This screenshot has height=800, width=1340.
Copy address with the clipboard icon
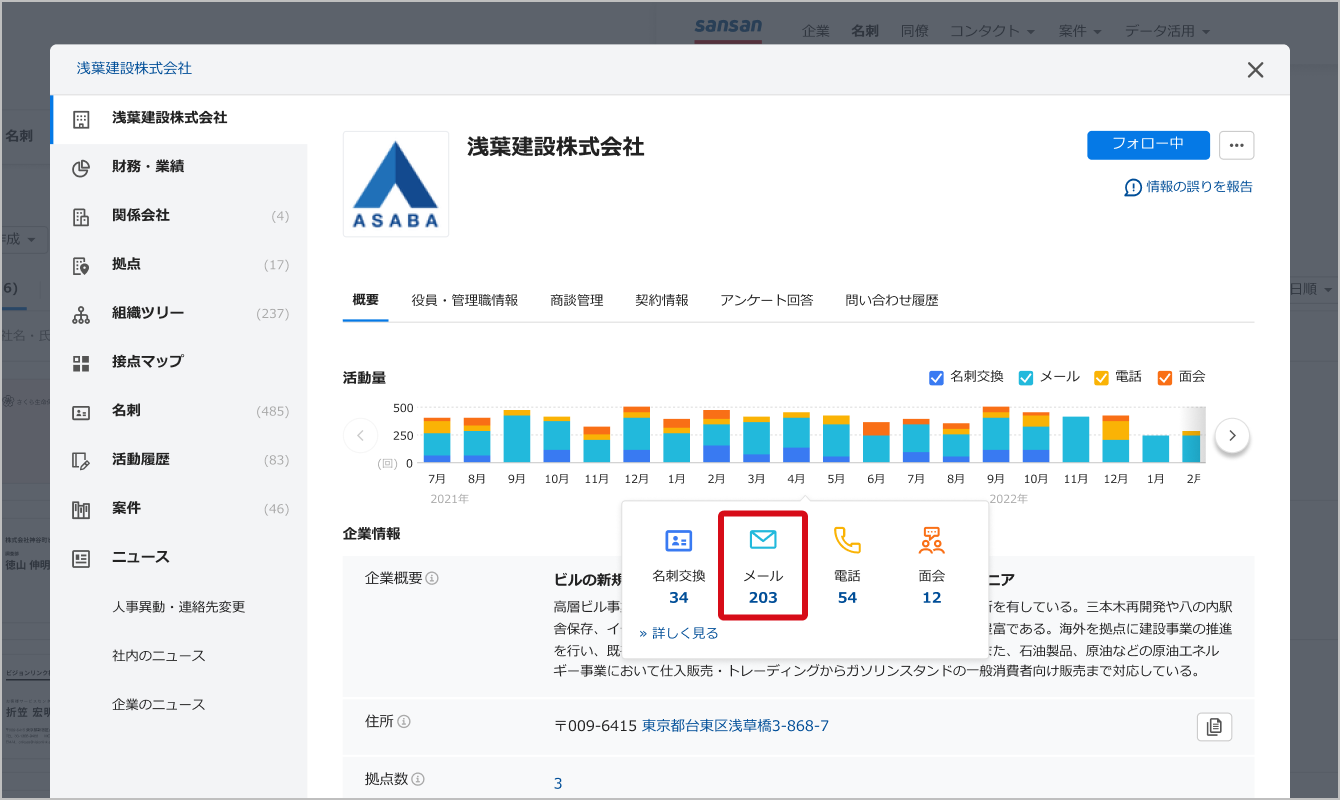click(x=1214, y=727)
